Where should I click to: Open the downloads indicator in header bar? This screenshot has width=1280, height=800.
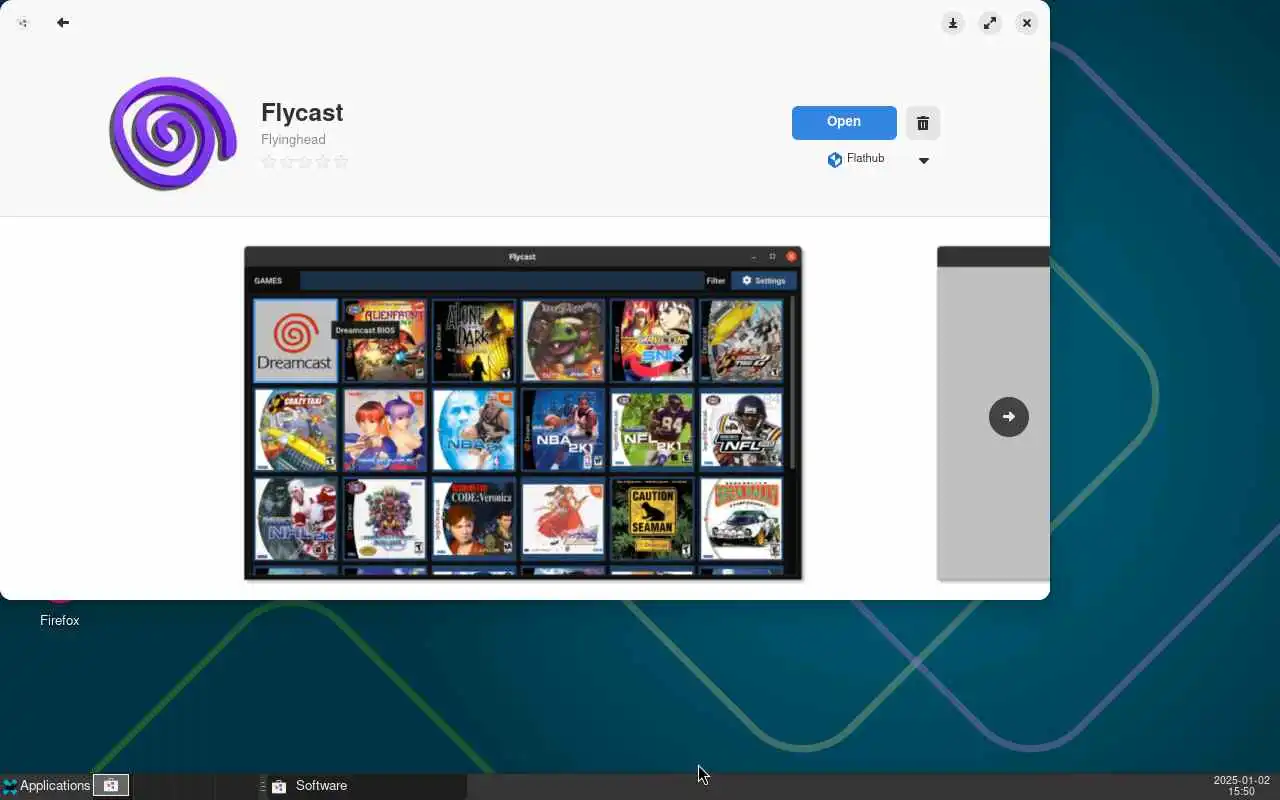[x=953, y=23]
